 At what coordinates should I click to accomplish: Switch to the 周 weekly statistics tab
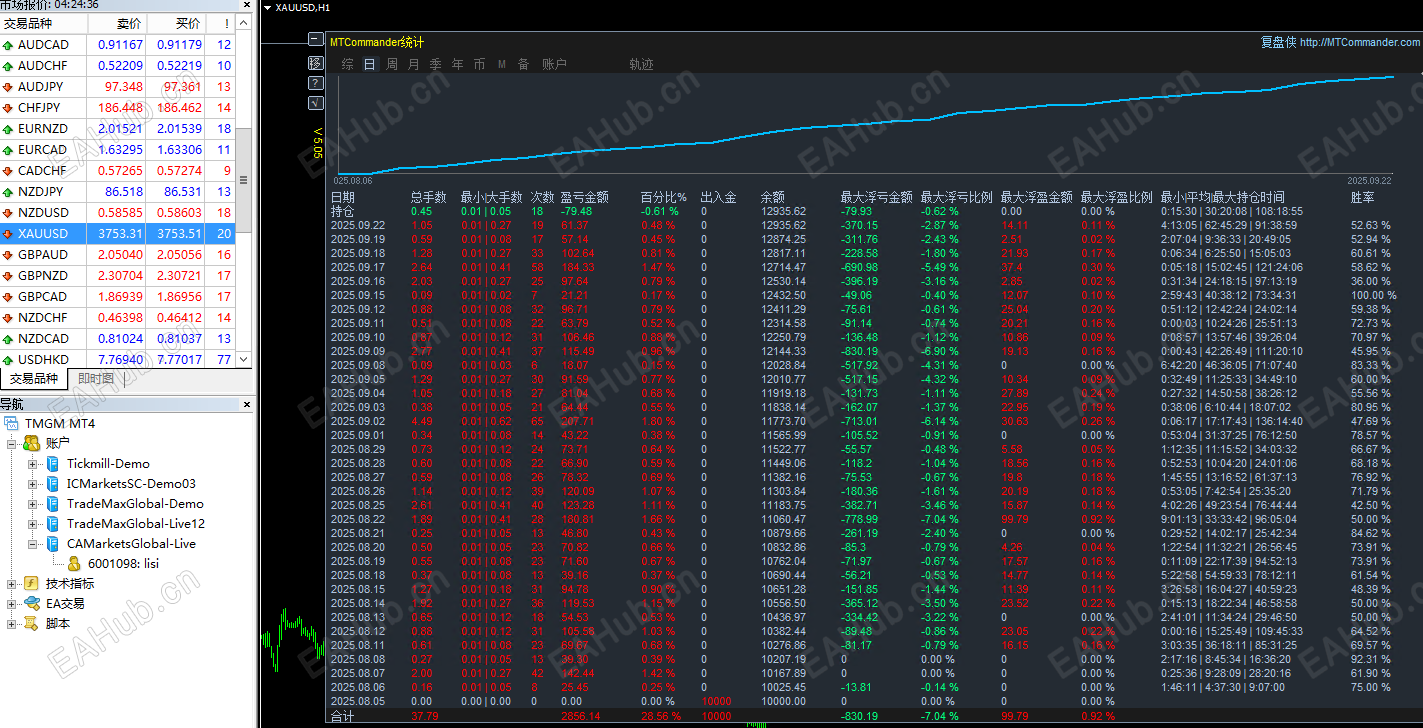[x=391, y=64]
